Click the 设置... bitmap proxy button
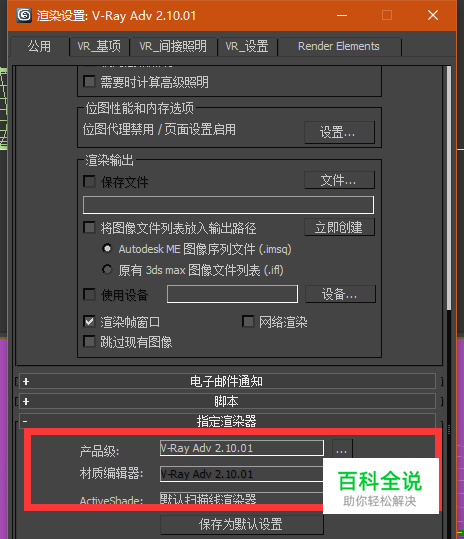Viewport: 464px width, 539px height. point(339,132)
